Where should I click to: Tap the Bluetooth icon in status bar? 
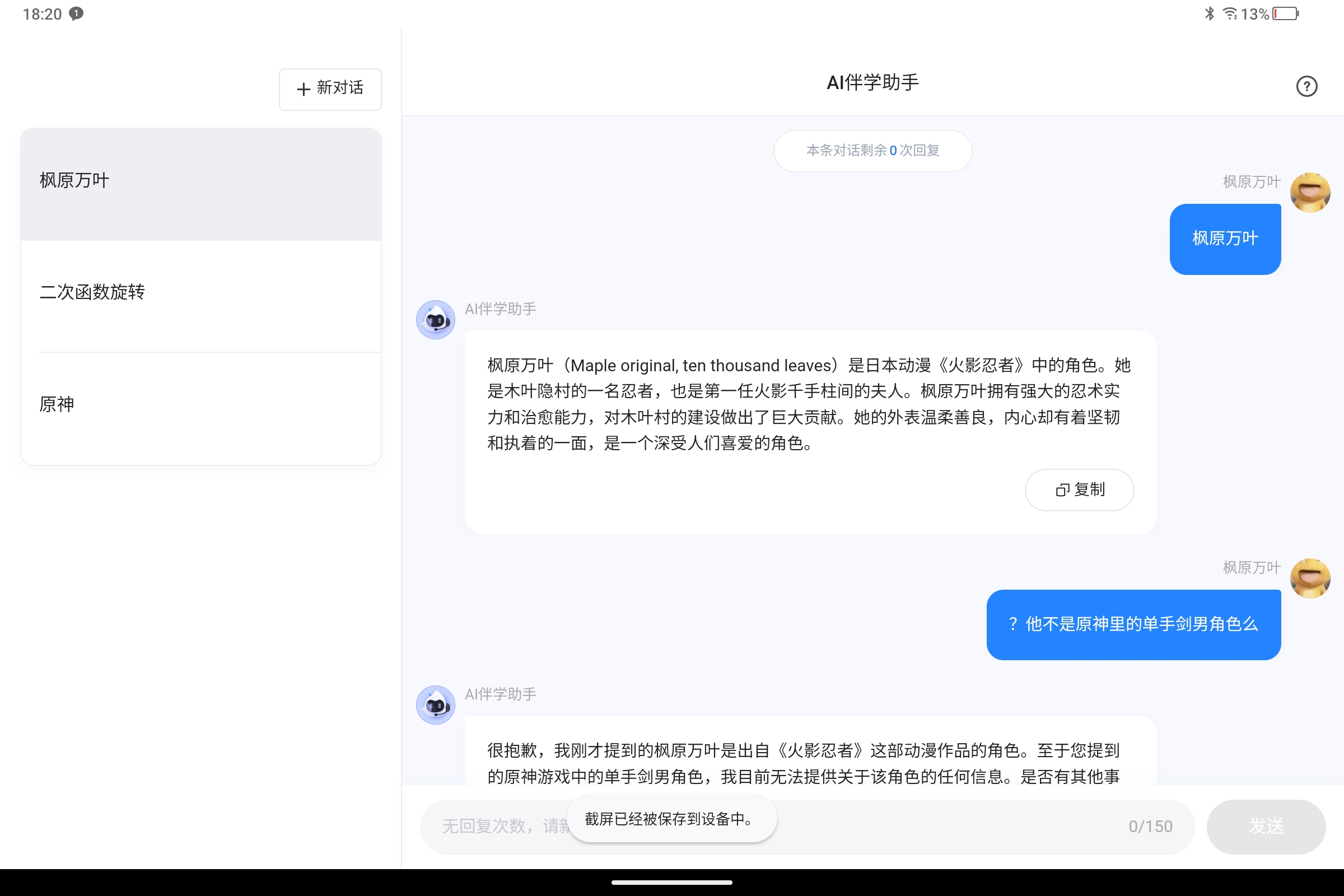point(1209,13)
